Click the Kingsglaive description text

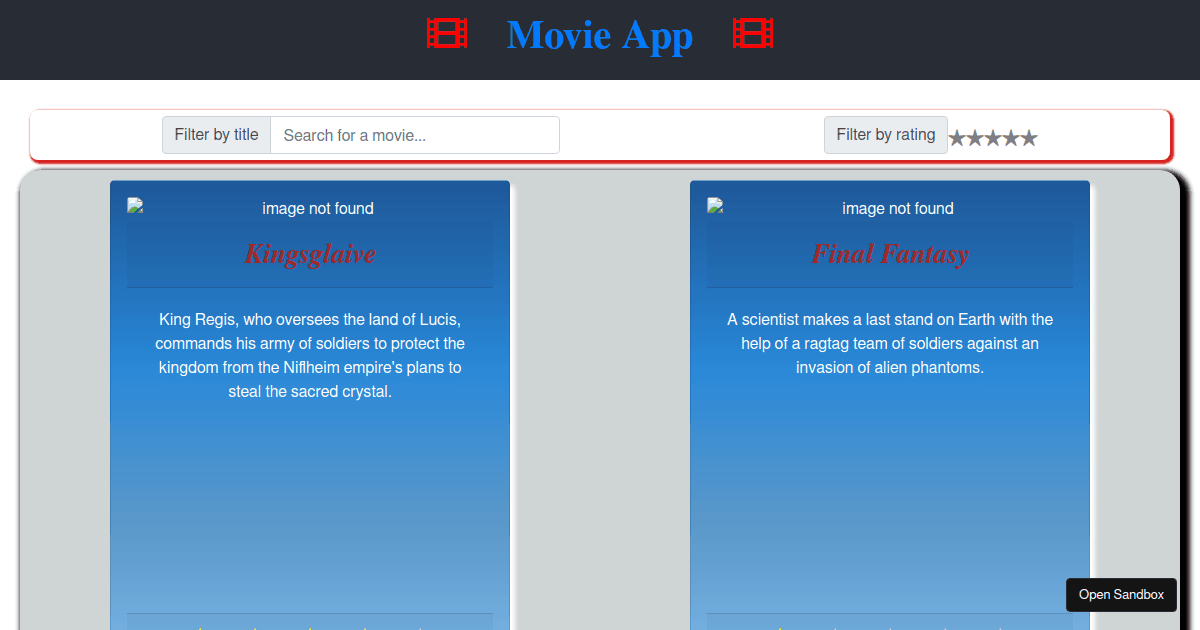310,355
